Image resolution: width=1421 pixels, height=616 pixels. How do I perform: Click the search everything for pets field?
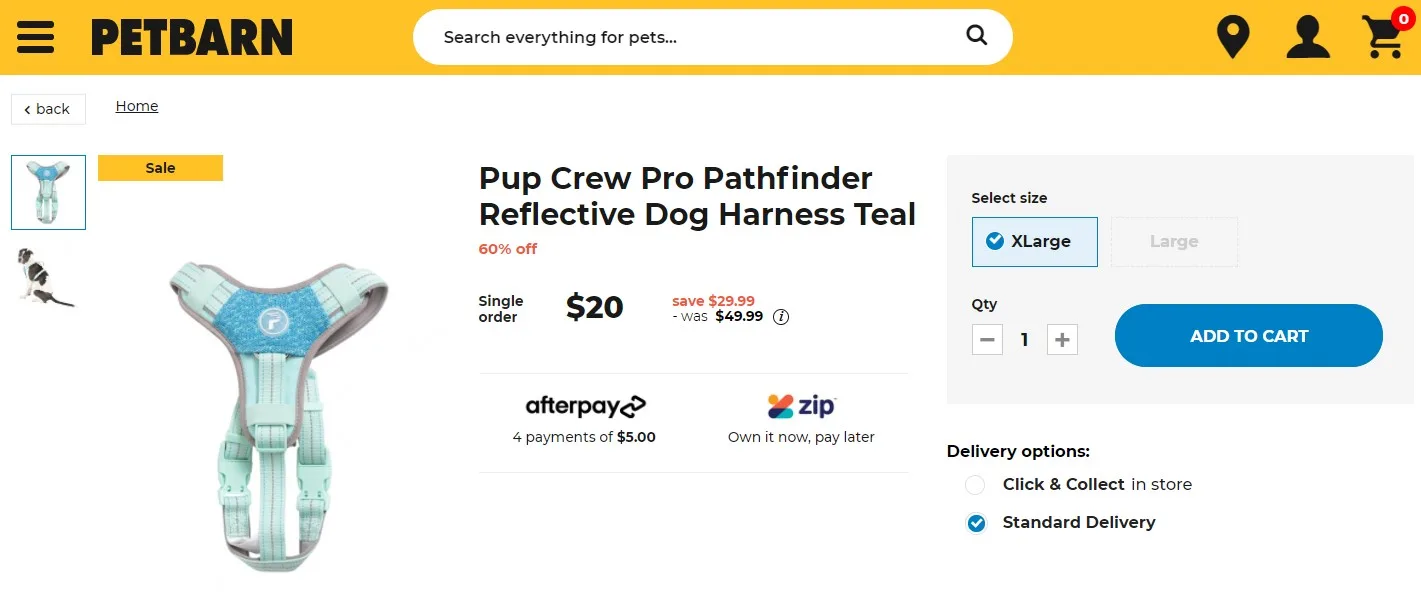click(690, 37)
